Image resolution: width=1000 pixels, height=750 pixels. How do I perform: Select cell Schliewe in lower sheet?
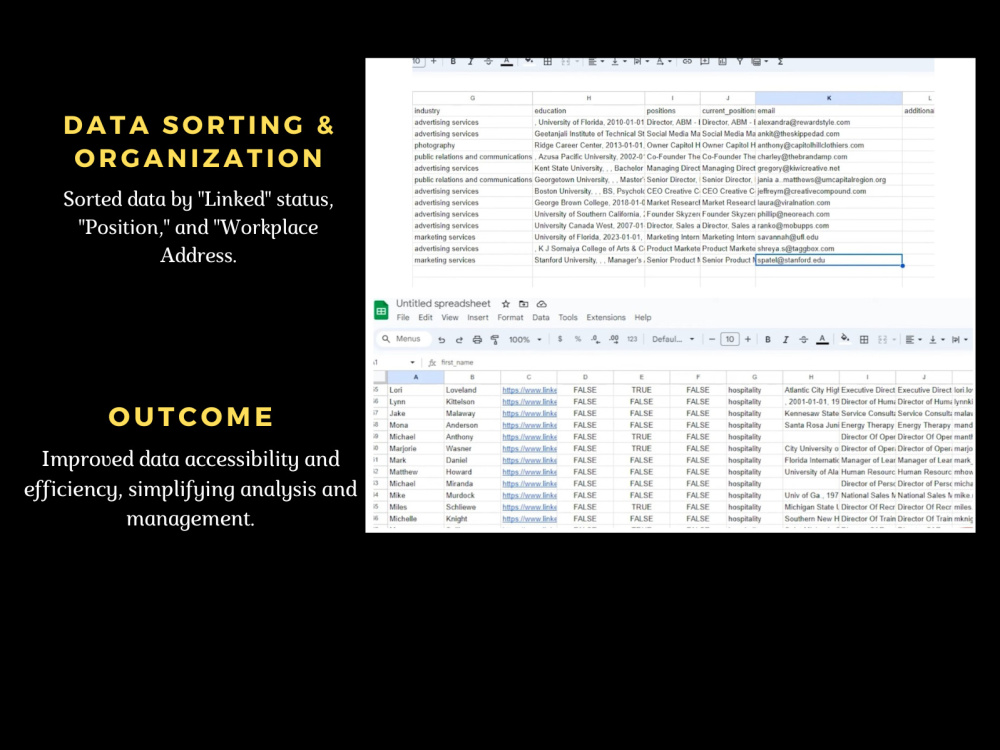click(472, 508)
